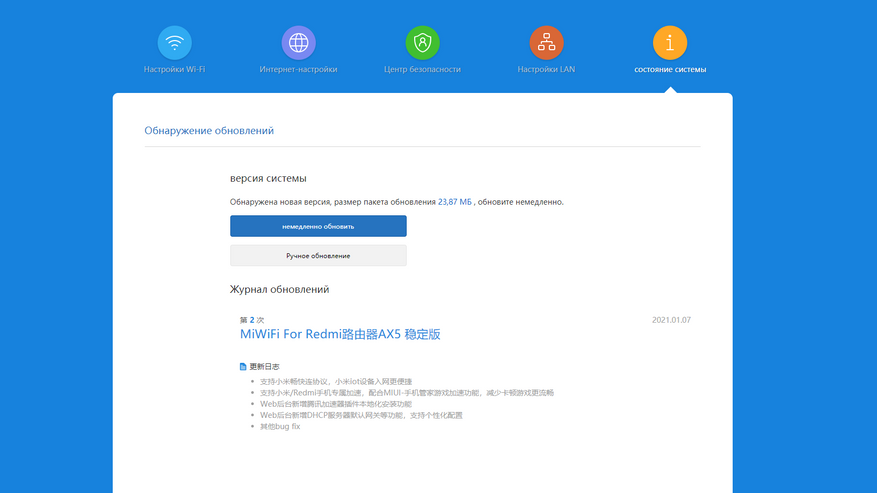Viewport: 877px width, 493px height.
Task: Click the changelog document icon near 更新日志
Action: click(243, 367)
